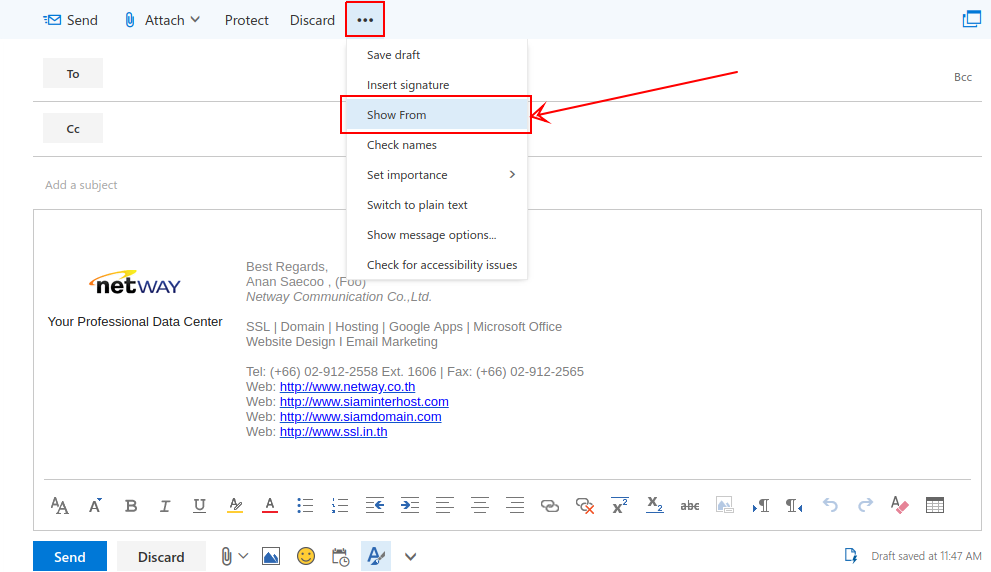Apply superscript formatting
The image size is (991, 572).
point(620,506)
